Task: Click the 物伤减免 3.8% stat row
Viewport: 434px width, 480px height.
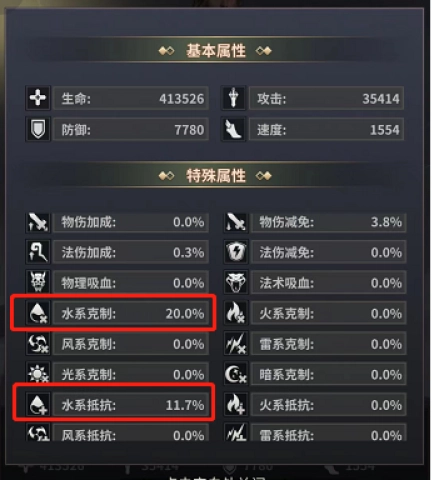Action: [x=315, y=223]
